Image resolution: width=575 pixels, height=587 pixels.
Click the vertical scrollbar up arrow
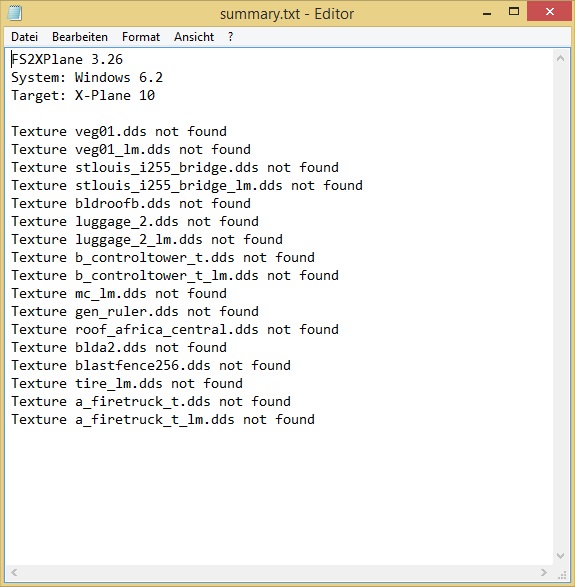pos(560,58)
